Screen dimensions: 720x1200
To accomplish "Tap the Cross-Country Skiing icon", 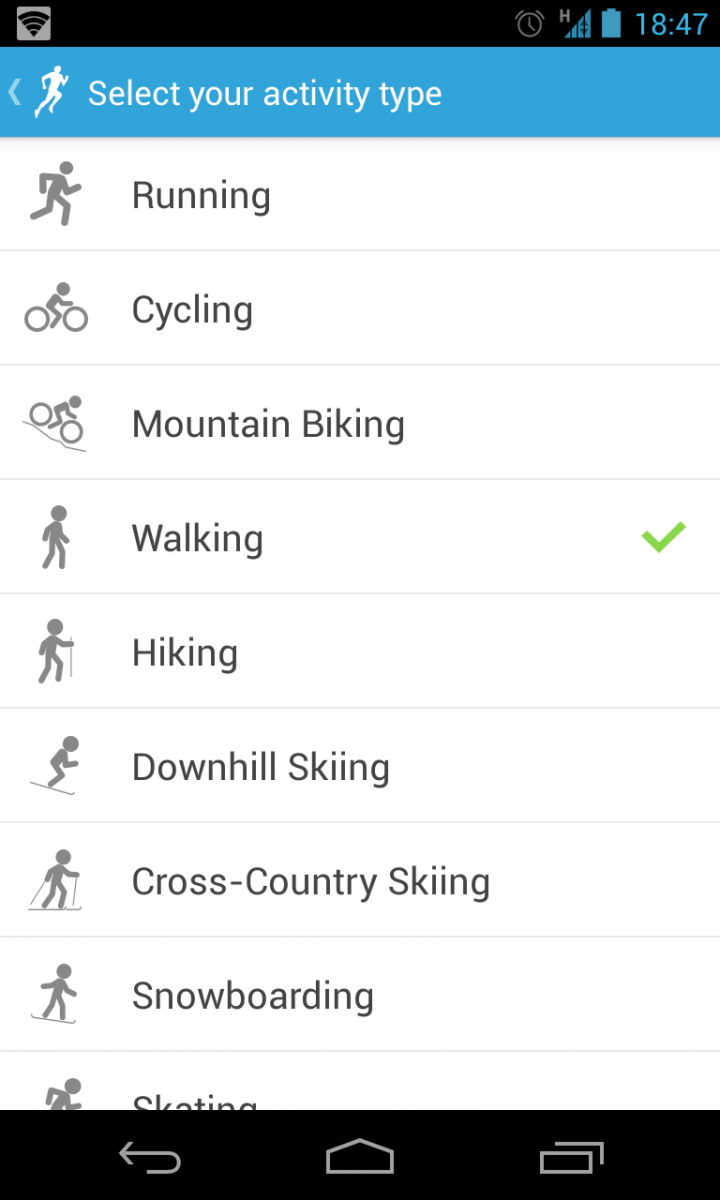I will pyautogui.click(x=55, y=880).
